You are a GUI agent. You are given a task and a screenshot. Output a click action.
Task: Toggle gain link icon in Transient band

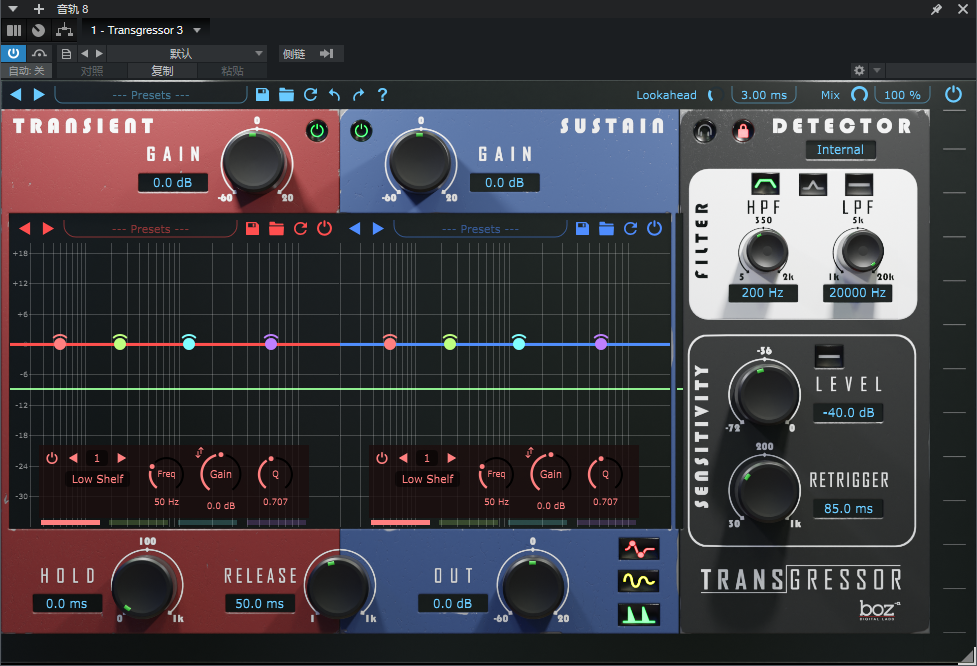point(199,452)
